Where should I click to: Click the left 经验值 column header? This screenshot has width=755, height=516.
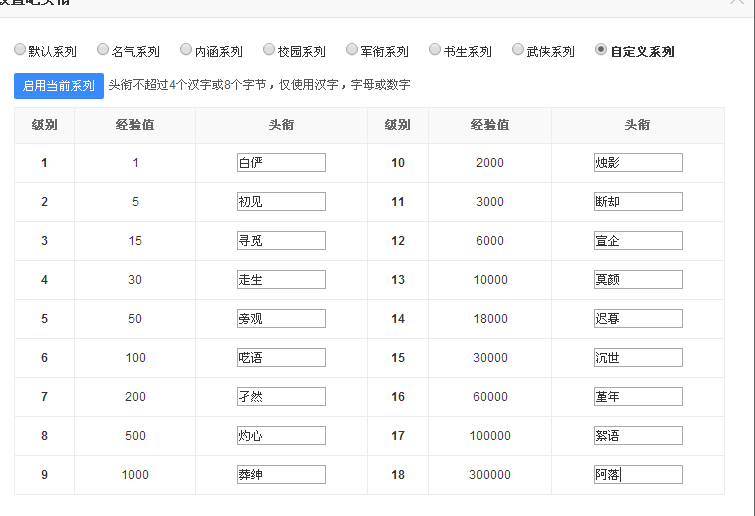tap(135, 125)
